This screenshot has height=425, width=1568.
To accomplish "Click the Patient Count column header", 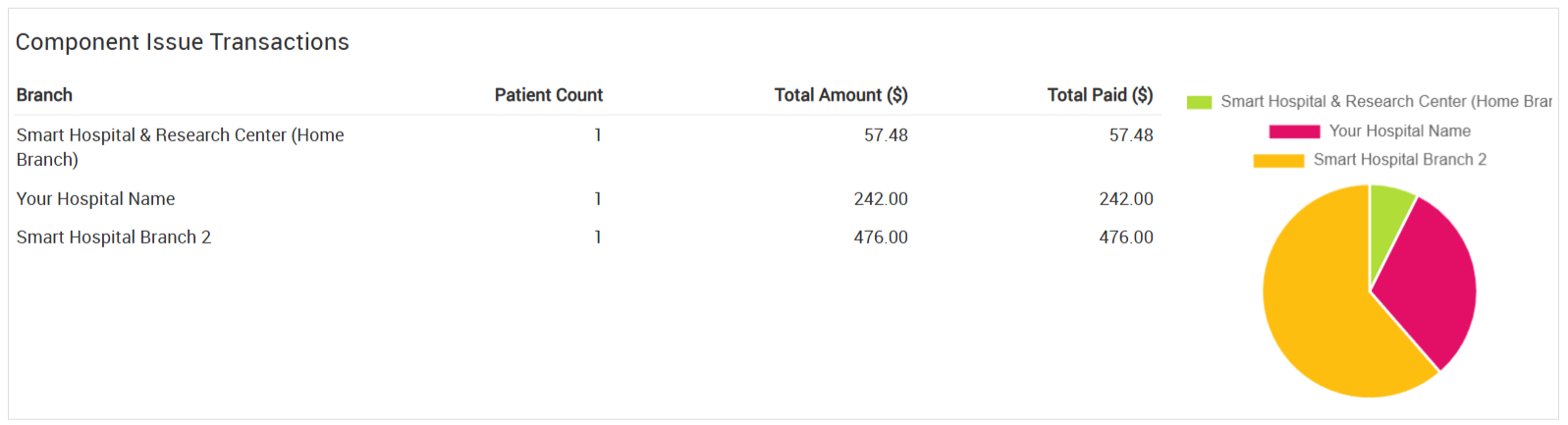I will point(548,95).
